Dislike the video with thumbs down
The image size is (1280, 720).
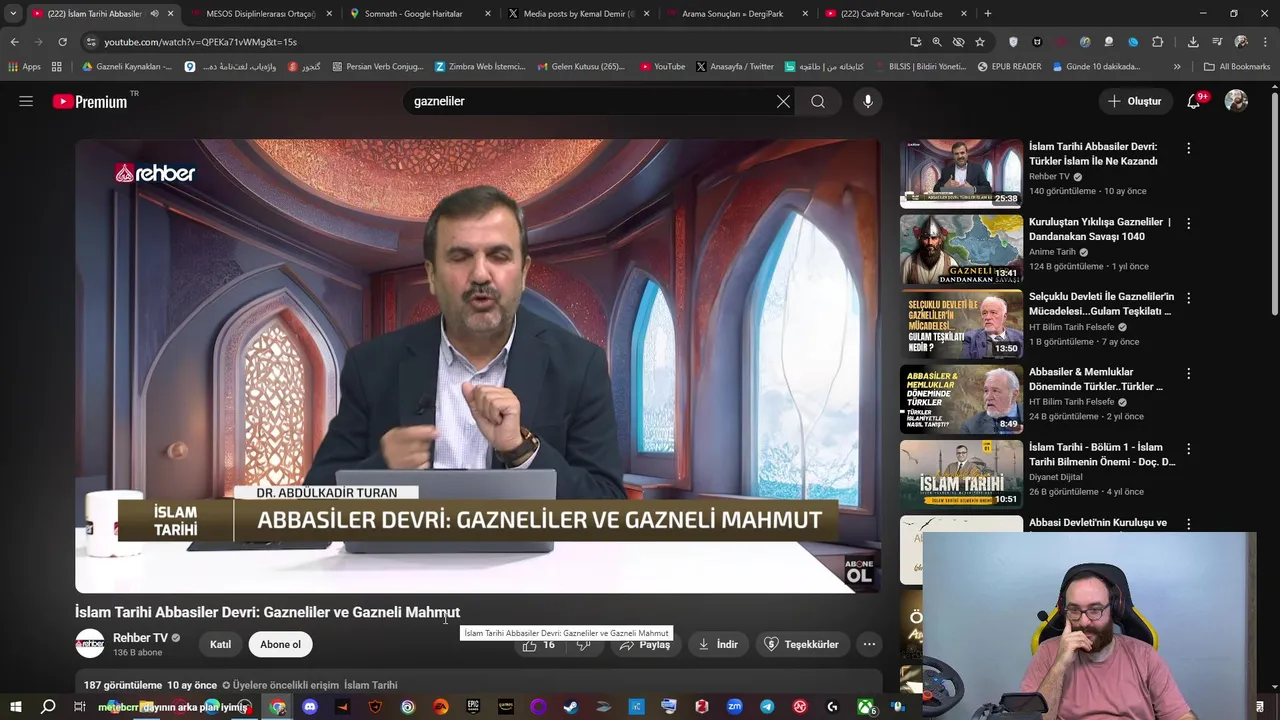[584, 645]
